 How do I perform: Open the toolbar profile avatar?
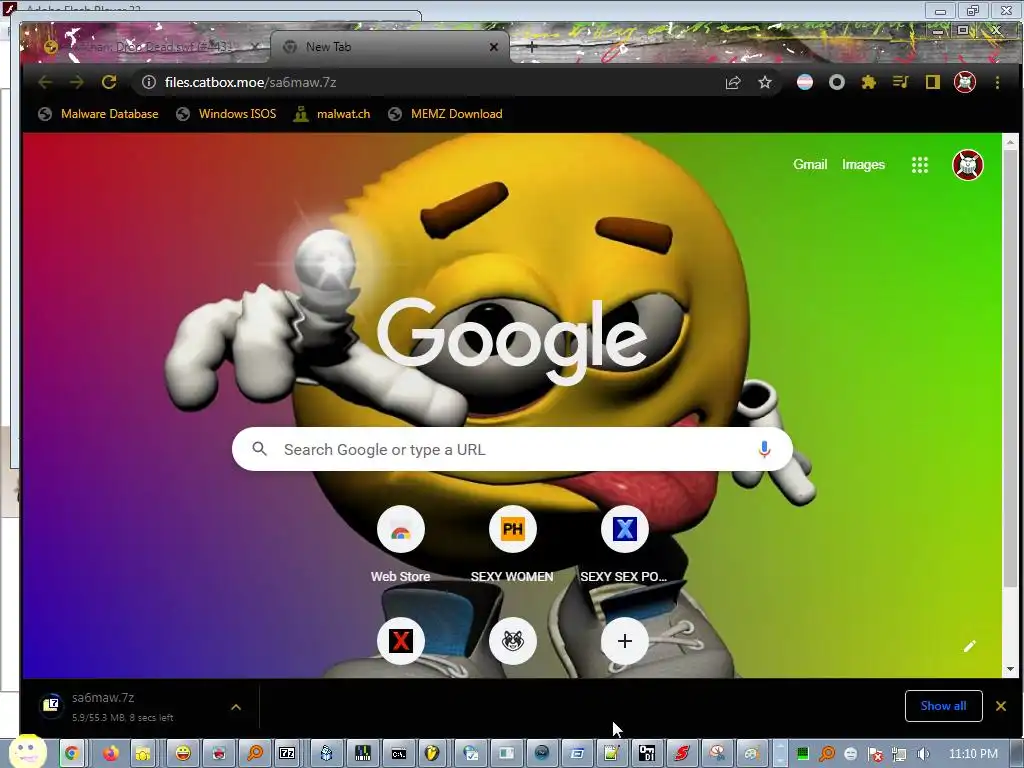[x=965, y=82]
